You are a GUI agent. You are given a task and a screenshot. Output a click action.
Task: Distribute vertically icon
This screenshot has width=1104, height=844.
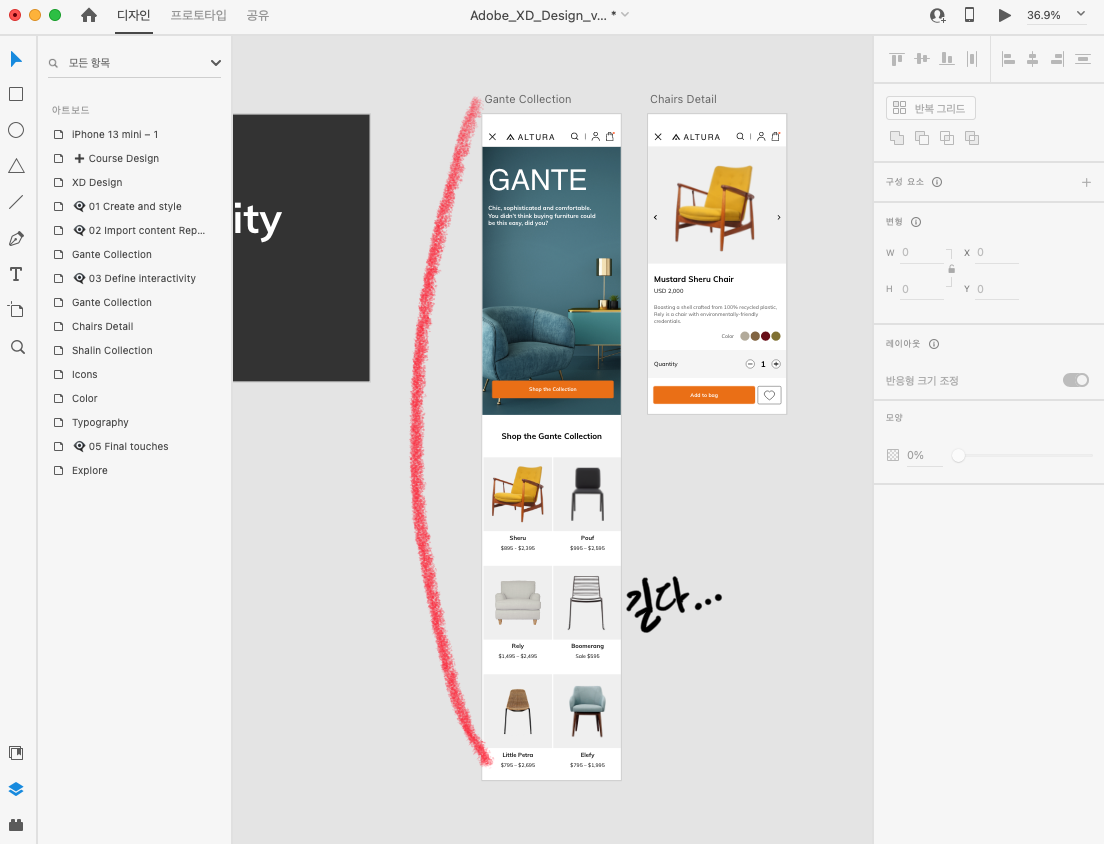pyautogui.click(x=1083, y=59)
